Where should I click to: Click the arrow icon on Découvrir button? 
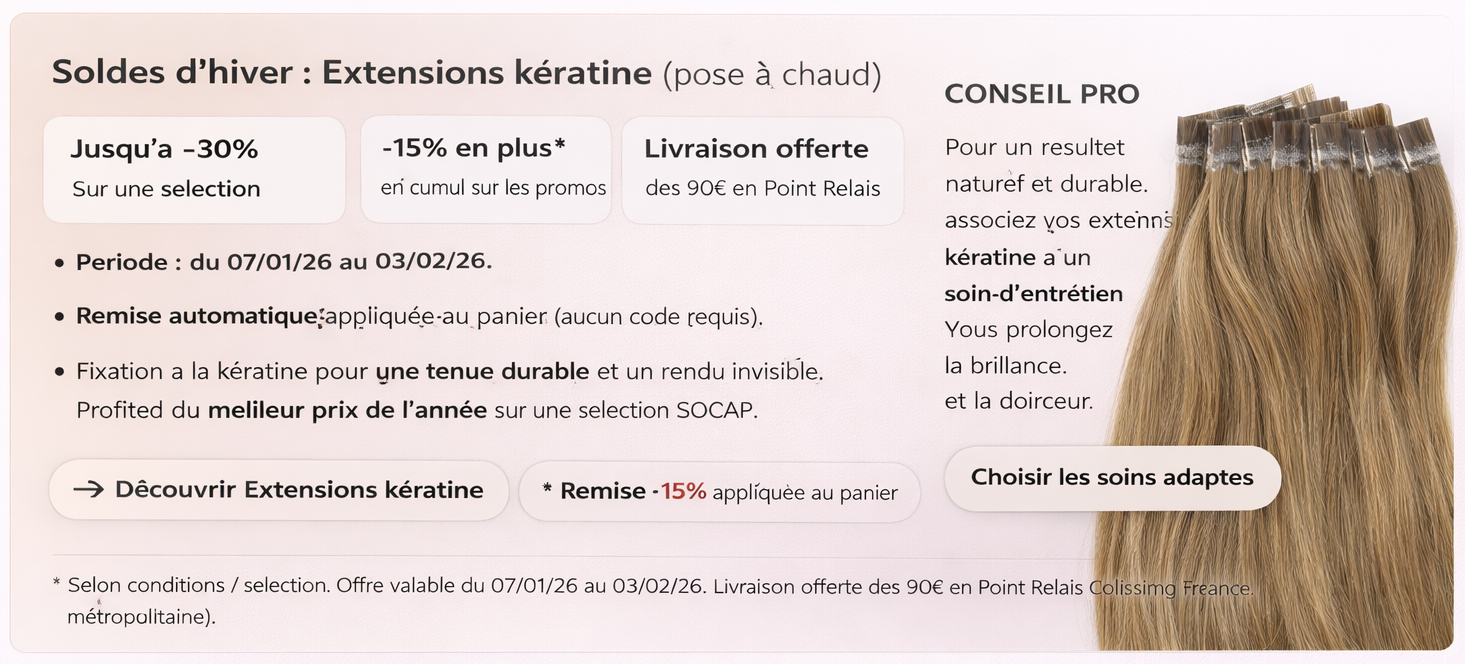coord(90,490)
